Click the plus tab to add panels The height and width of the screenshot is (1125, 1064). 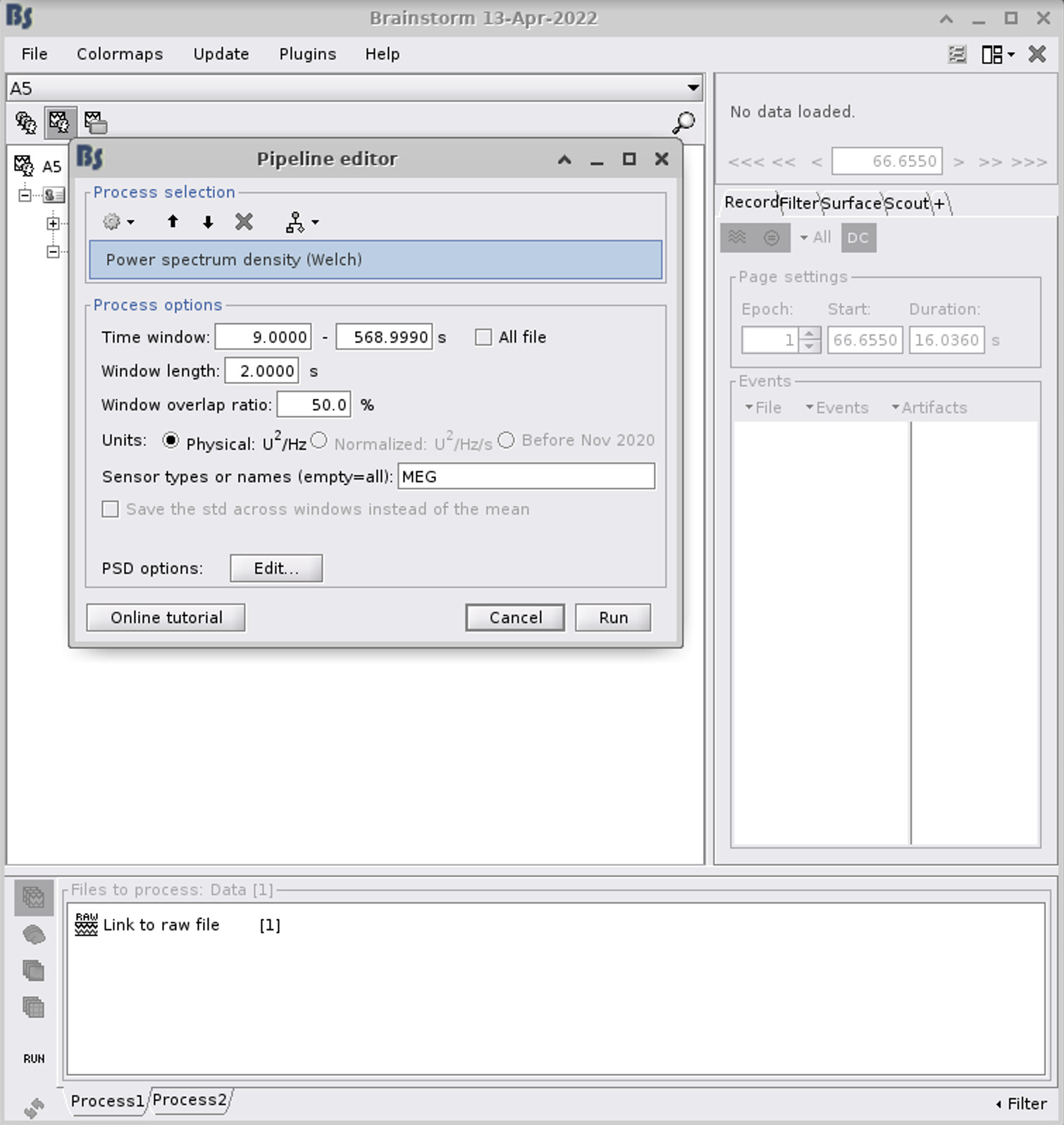click(939, 204)
